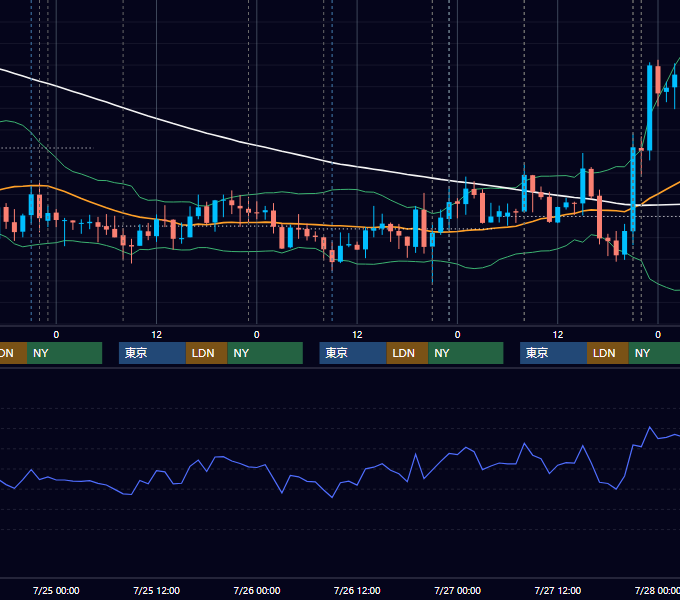The image size is (680, 600).
Task: Click the 7/26 12:00 date label
Action: (357, 590)
